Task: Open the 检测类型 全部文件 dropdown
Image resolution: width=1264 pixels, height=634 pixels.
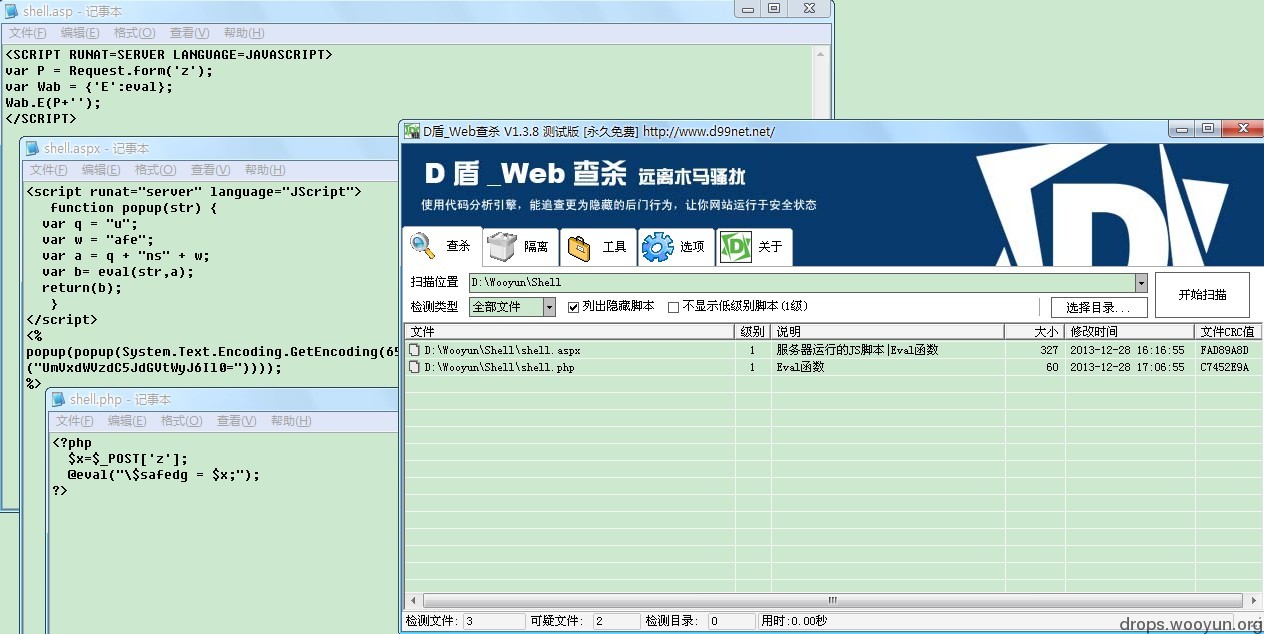Action: click(549, 307)
